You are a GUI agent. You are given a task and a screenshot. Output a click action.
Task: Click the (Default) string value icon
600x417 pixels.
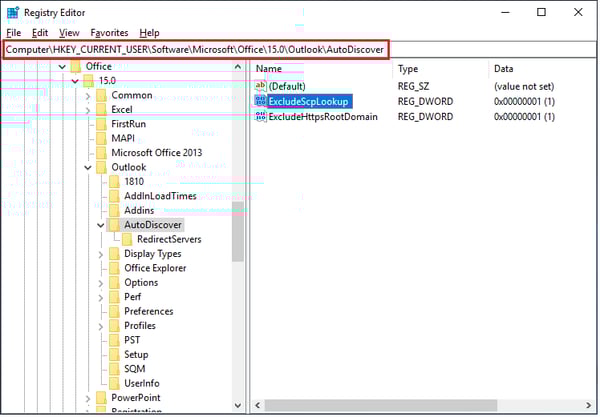[261, 86]
